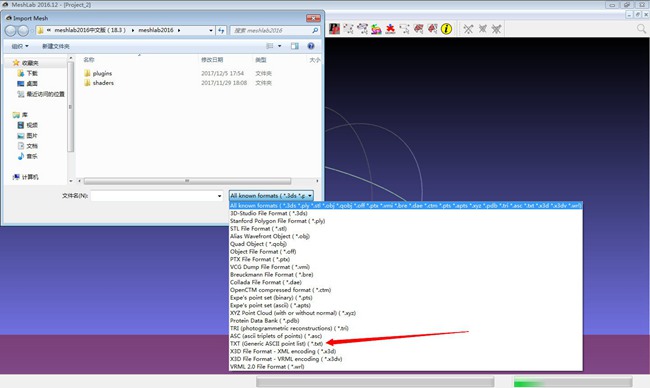Click the search magnifier in the dialog search box

pyautogui.click(x=315, y=30)
